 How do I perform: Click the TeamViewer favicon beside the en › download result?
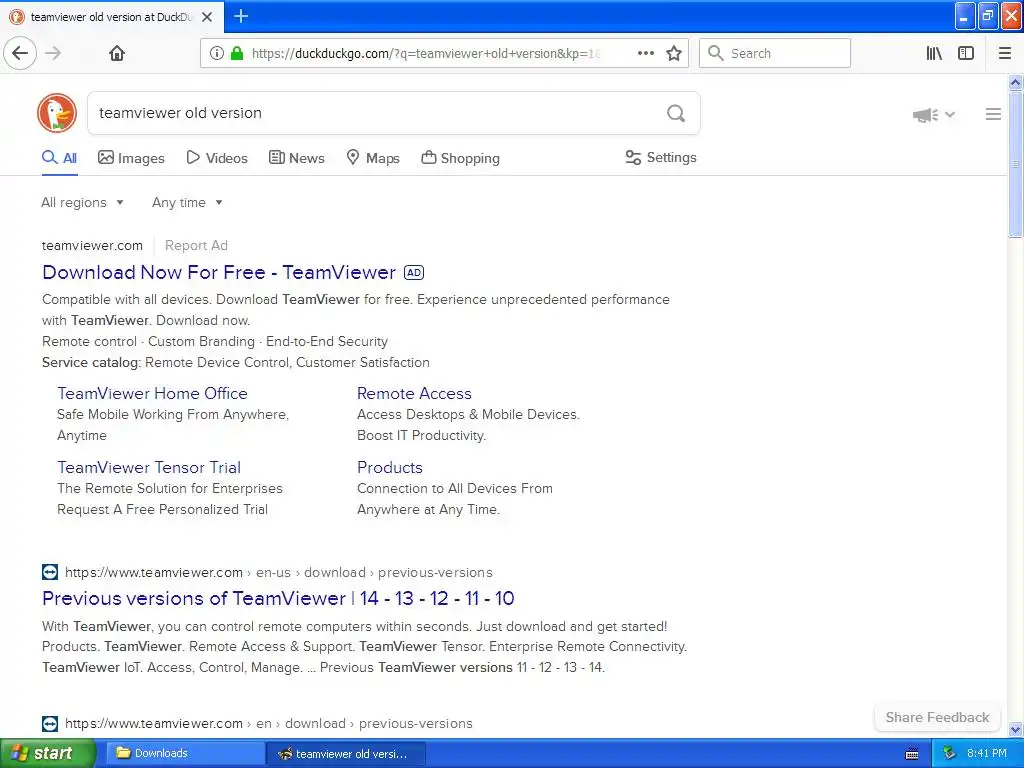pyautogui.click(x=50, y=723)
